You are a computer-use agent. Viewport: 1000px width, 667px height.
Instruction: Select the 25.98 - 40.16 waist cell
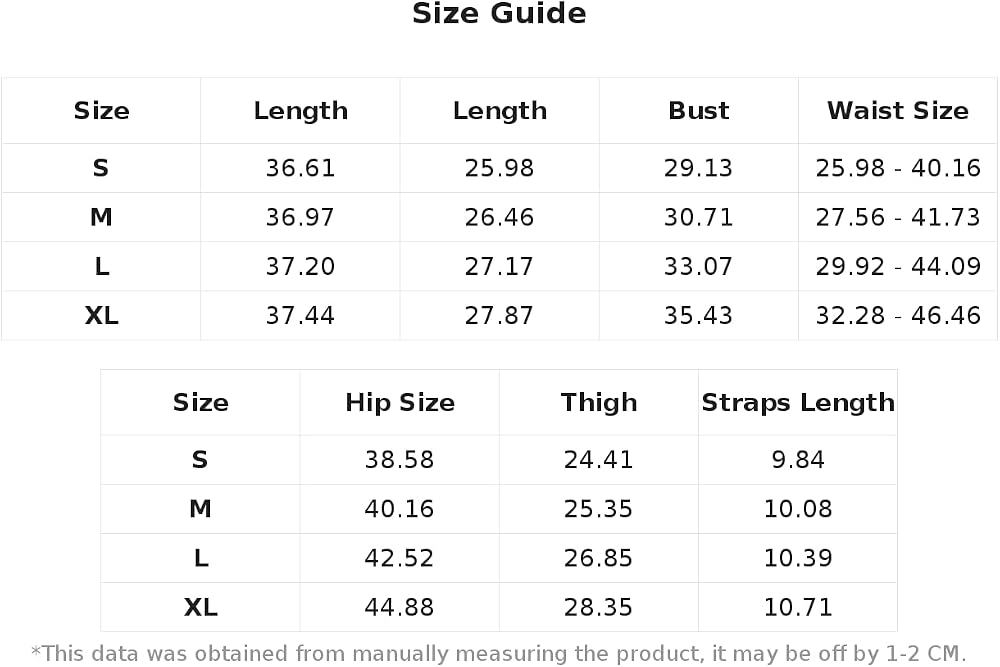point(897,168)
